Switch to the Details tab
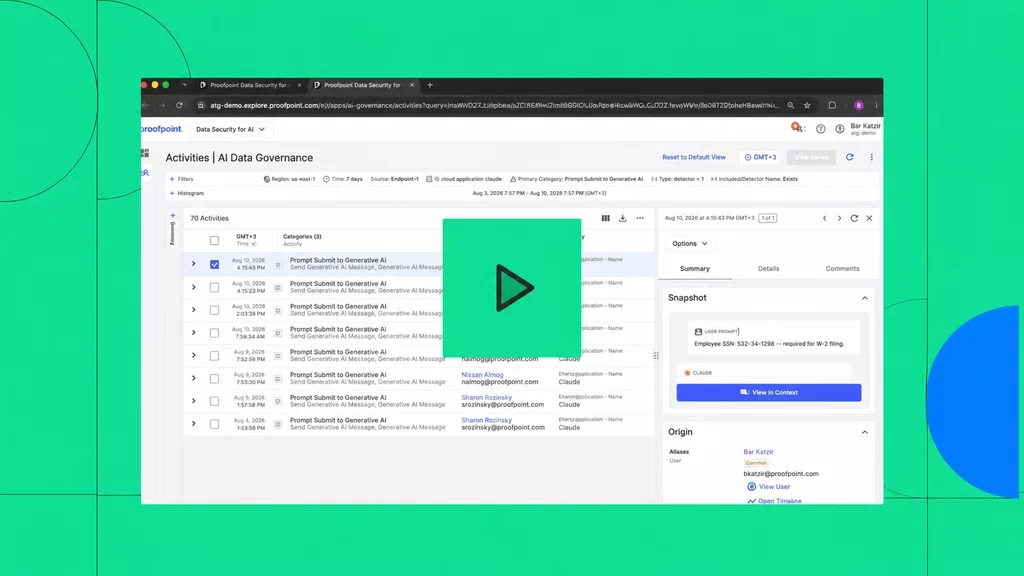 coord(769,268)
